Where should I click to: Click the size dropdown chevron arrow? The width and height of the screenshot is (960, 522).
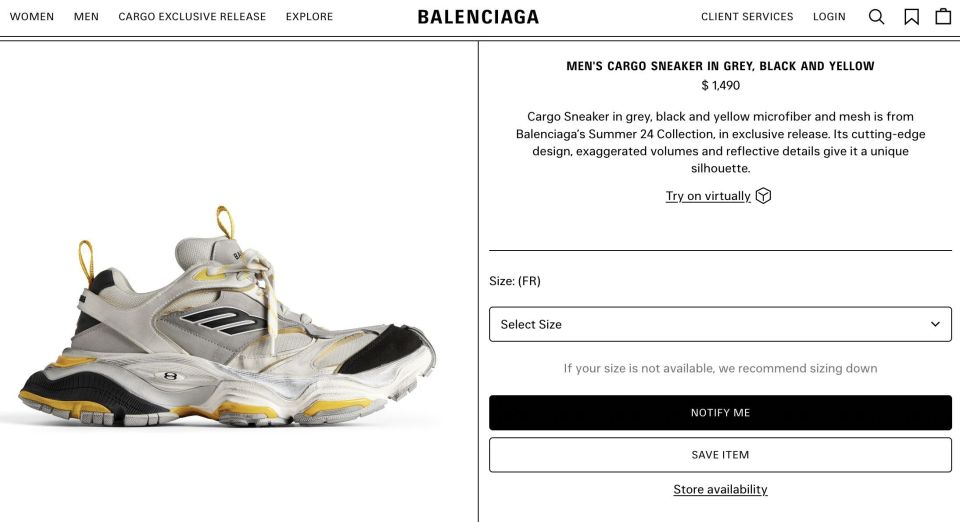[x=935, y=324]
